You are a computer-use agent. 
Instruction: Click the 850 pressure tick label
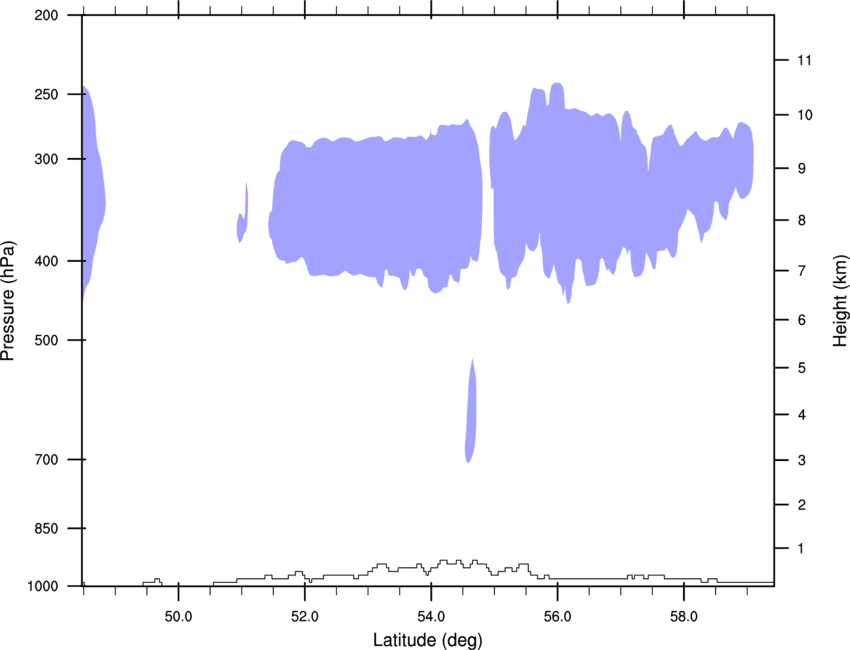pyautogui.click(x=46, y=529)
